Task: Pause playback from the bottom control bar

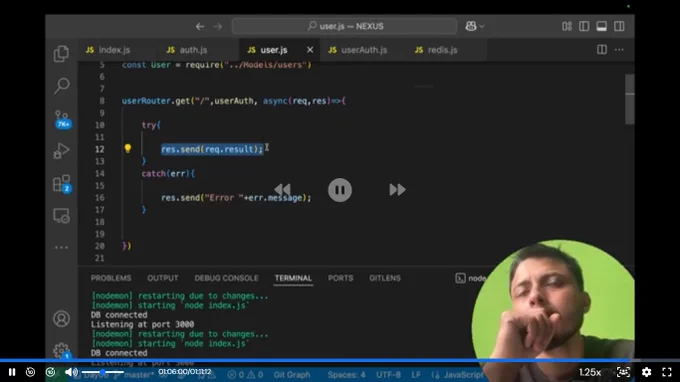Action: click(x=12, y=372)
